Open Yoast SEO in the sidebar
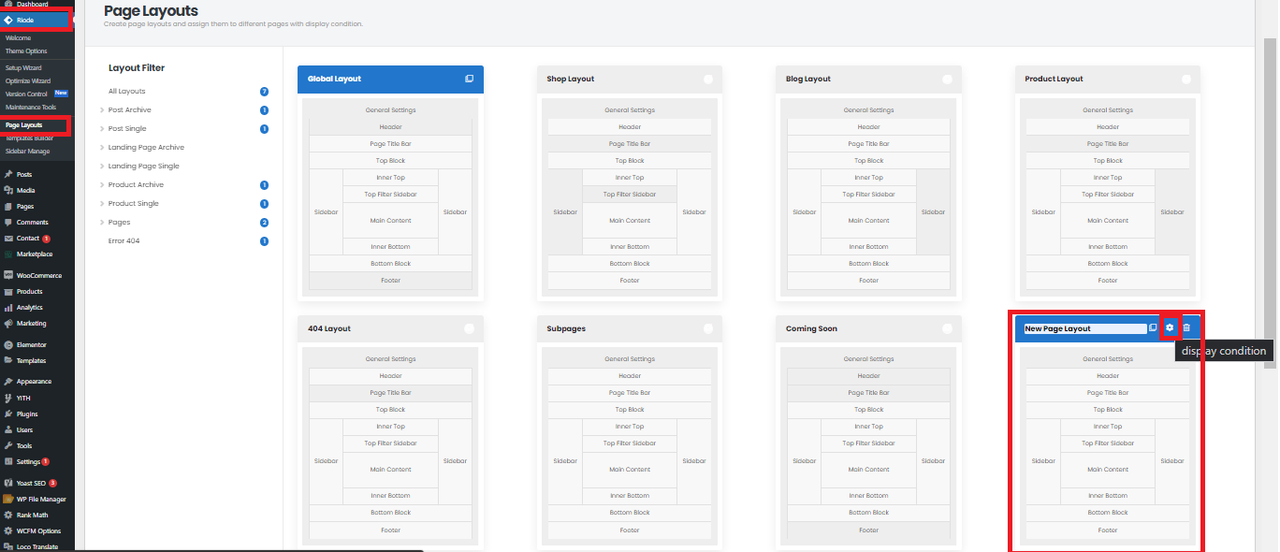Screen dimensions: 1280x552 pos(32,482)
